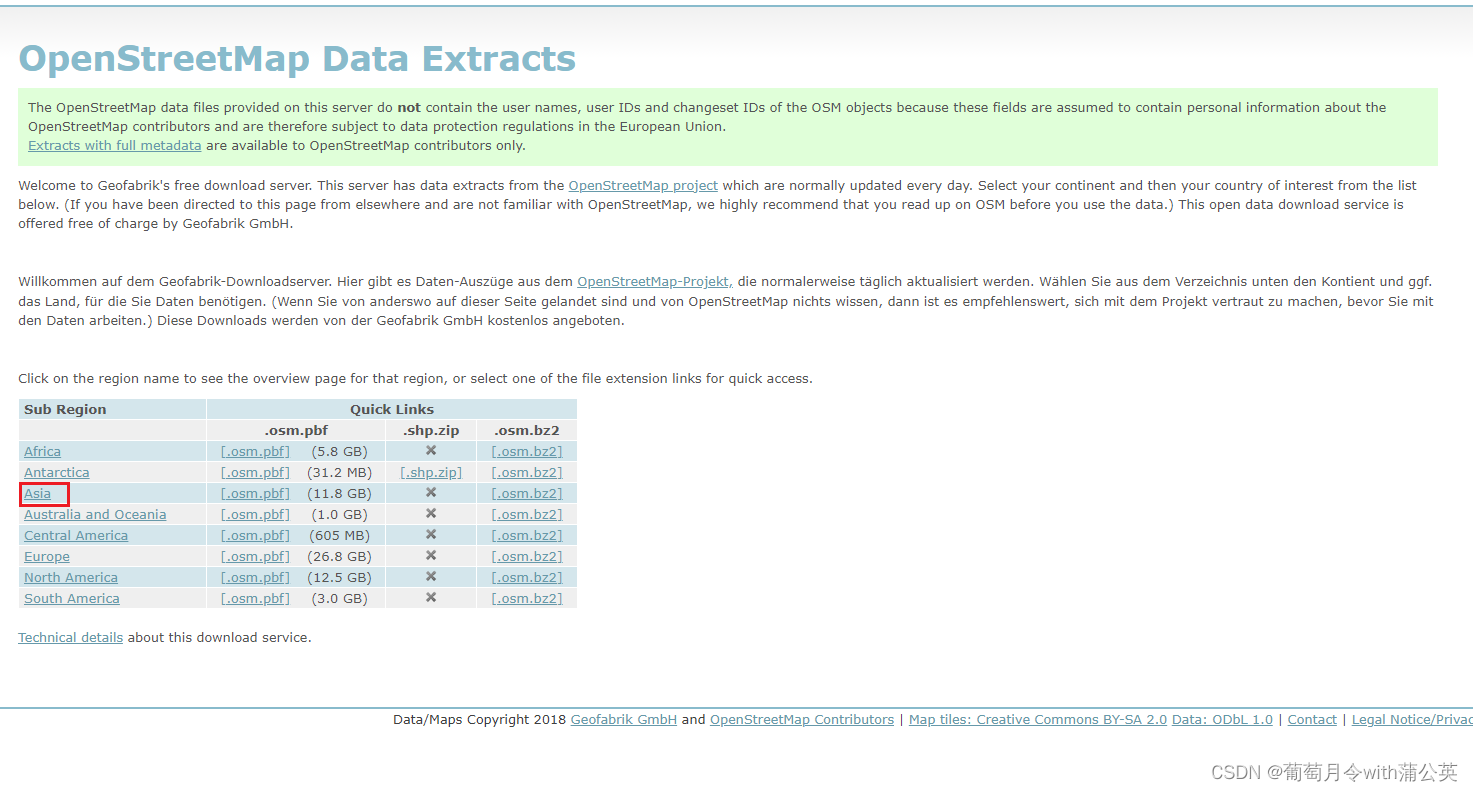The width and height of the screenshot is (1473, 792).
Task: Open Map tiles Creative Commons BY-SA 2.0
Action: (x=1038, y=720)
